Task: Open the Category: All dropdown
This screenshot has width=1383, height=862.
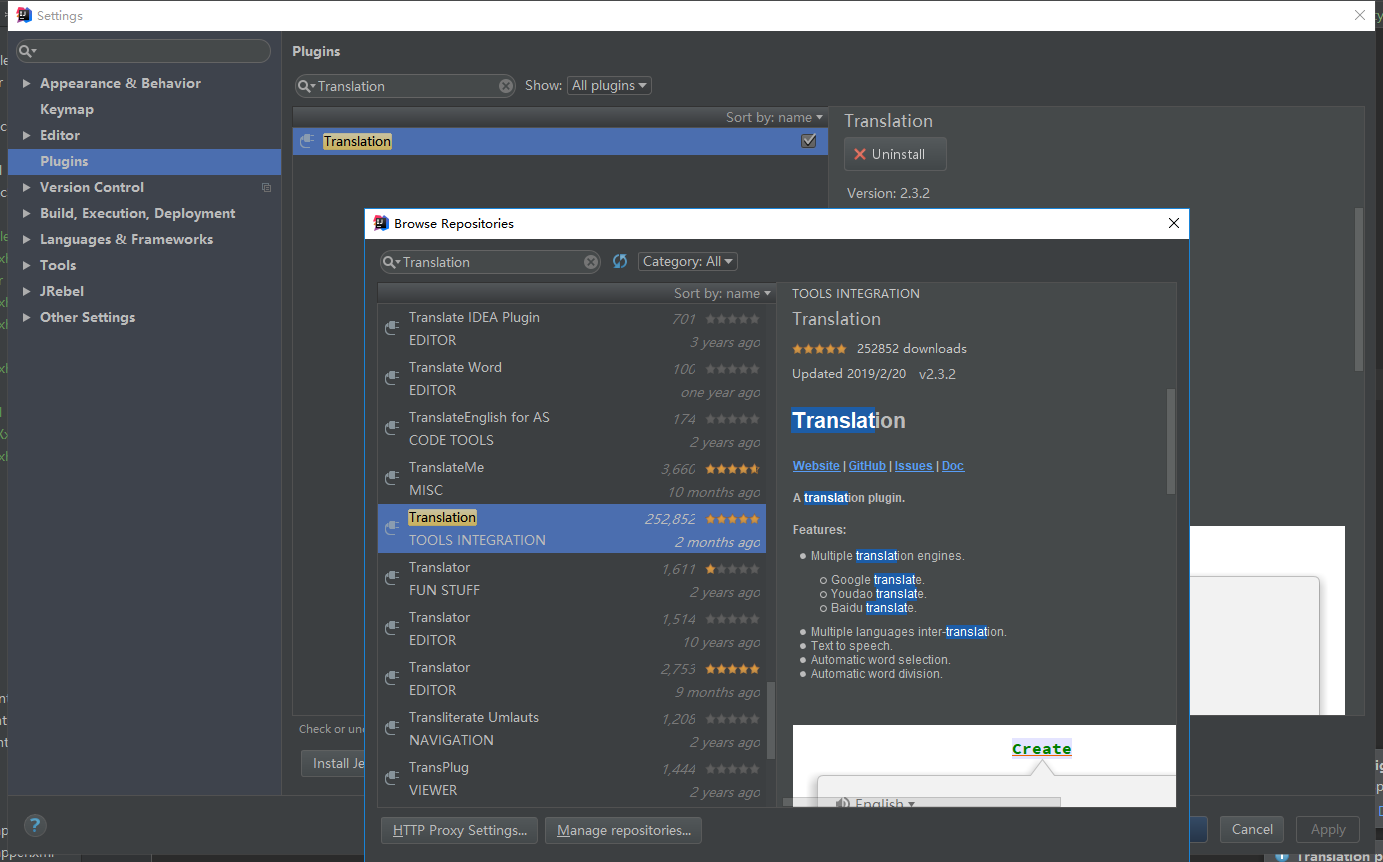Action: (x=688, y=261)
